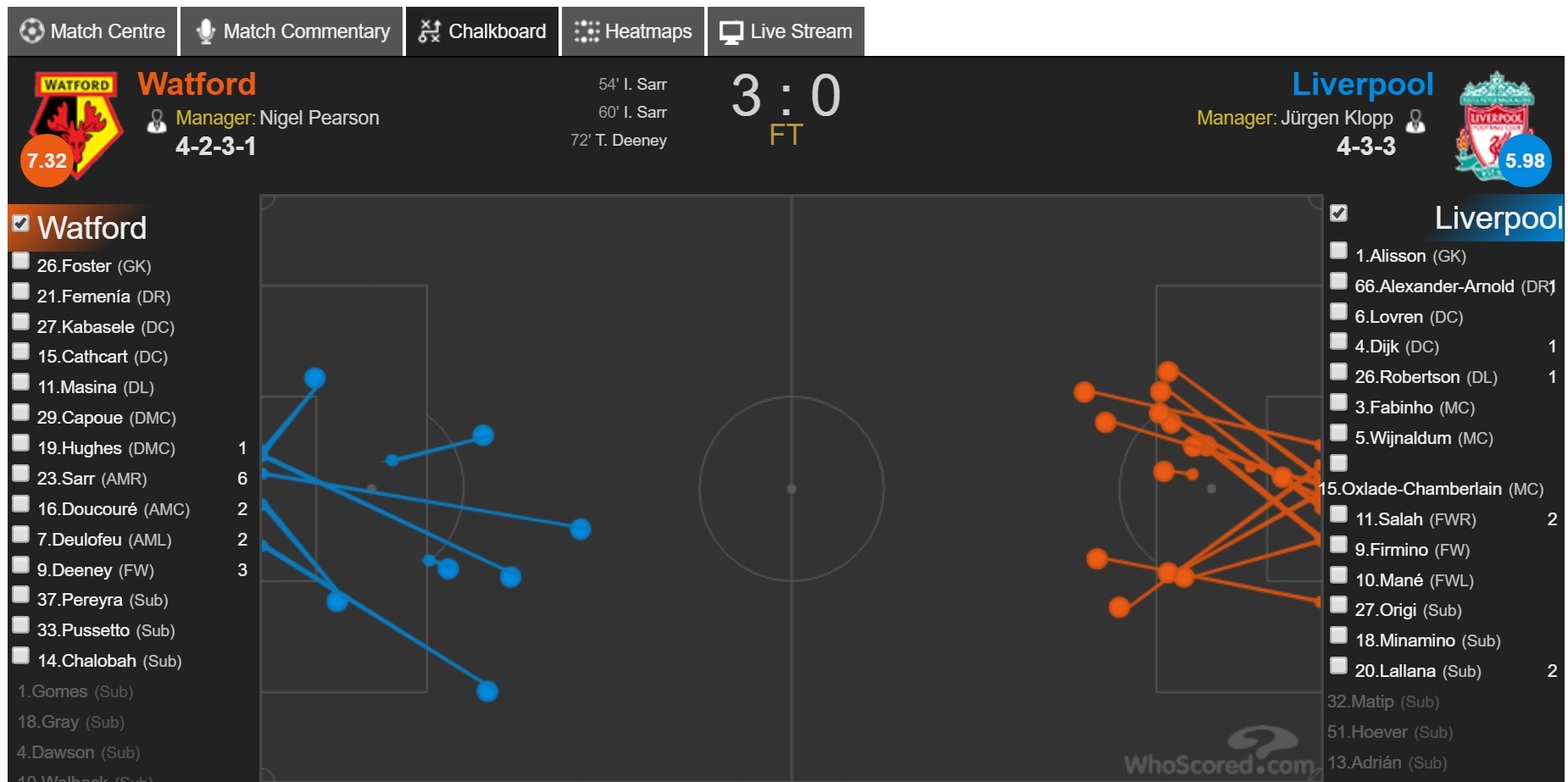The height and width of the screenshot is (782, 1568).
Task: Tick the 11.Salah player checkbox
Action: click(x=1338, y=514)
